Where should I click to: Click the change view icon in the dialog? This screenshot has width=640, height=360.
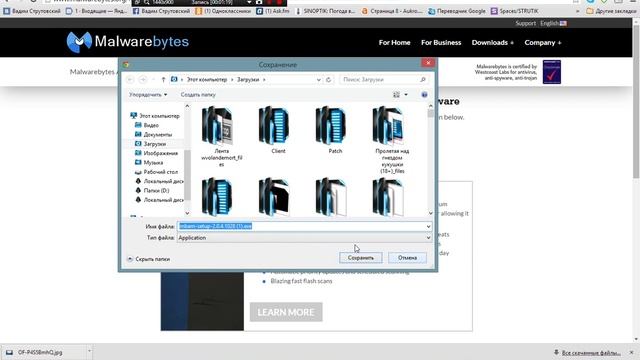(x=396, y=95)
